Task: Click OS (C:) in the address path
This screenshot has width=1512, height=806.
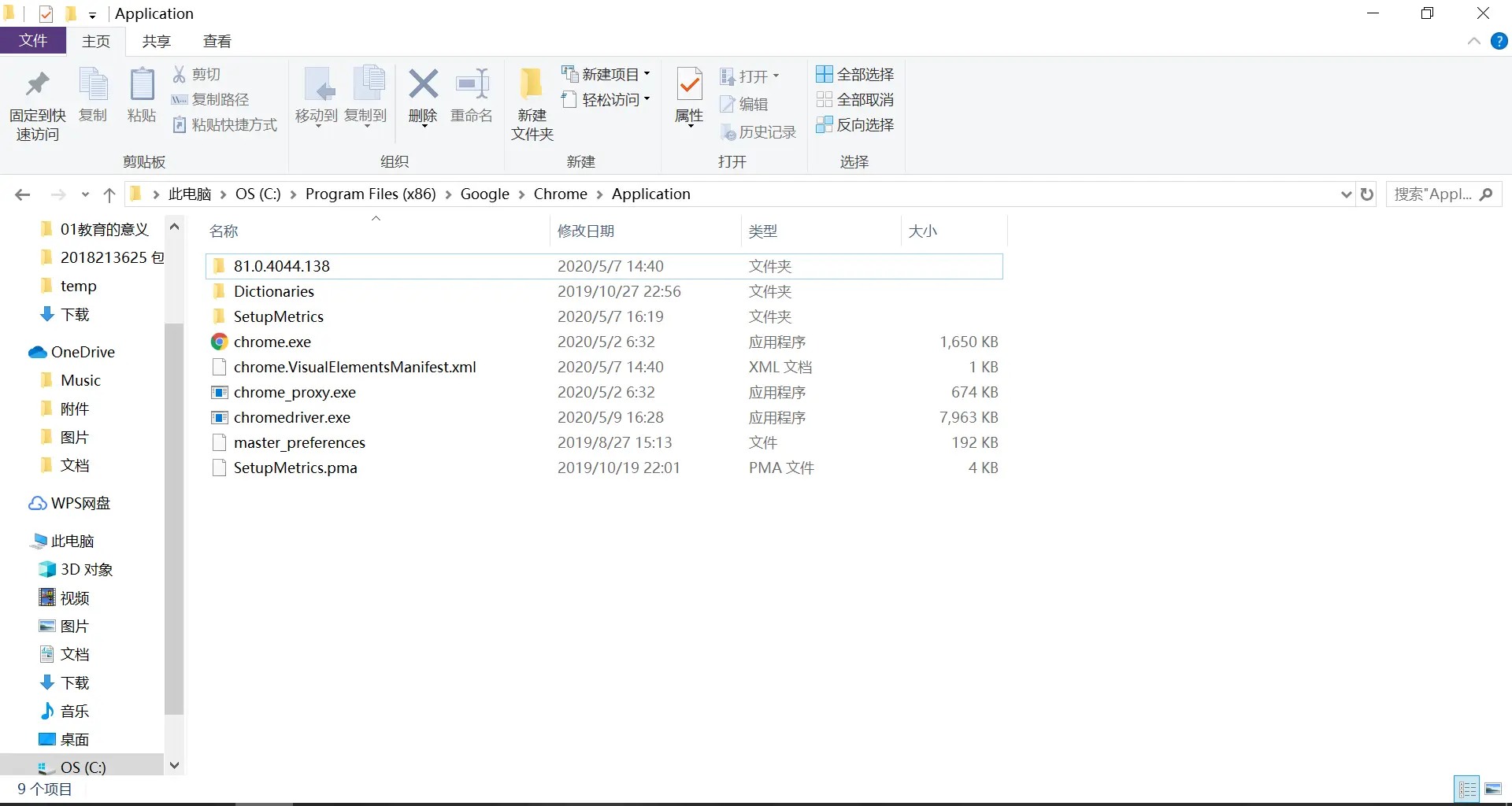Action: (x=258, y=194)
